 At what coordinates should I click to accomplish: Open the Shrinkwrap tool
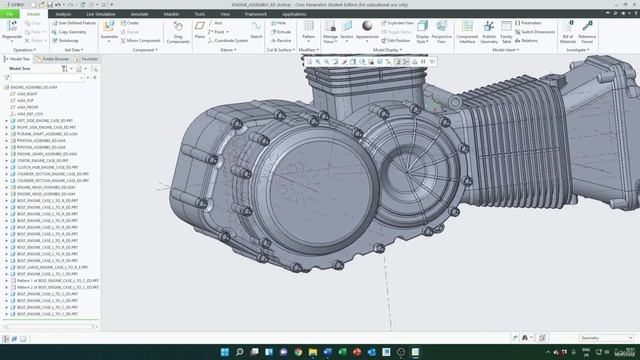pos(65,41)
